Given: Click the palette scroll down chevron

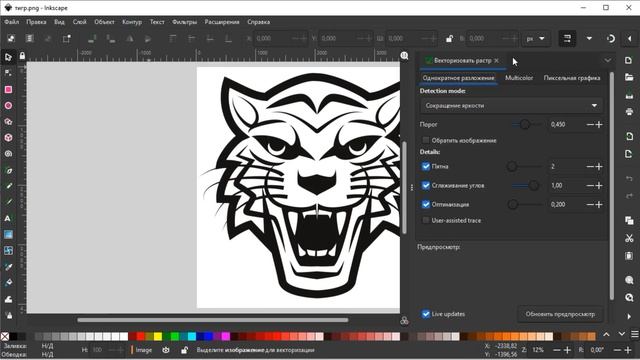Looking at the screenshot, I should click(x=621, y=334).
